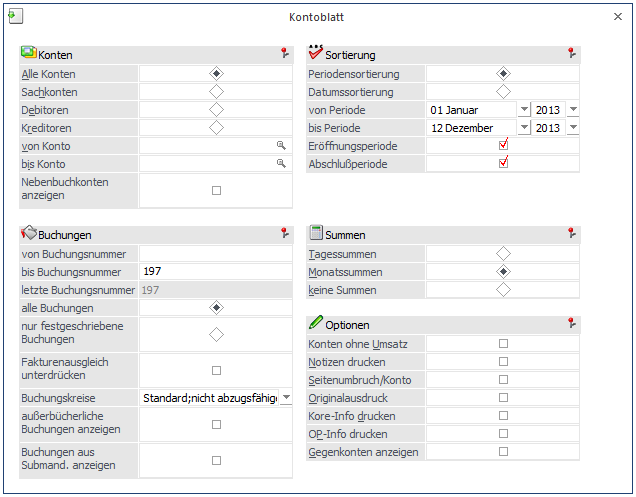The height and width of the screenshot is (497, 636).
Task: Close the Kontoblatt window
Action: point(617,18)
